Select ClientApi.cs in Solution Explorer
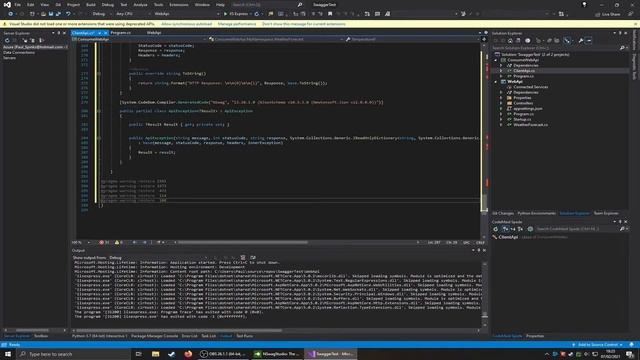This screenshot has width=640, height=360. 524,71
